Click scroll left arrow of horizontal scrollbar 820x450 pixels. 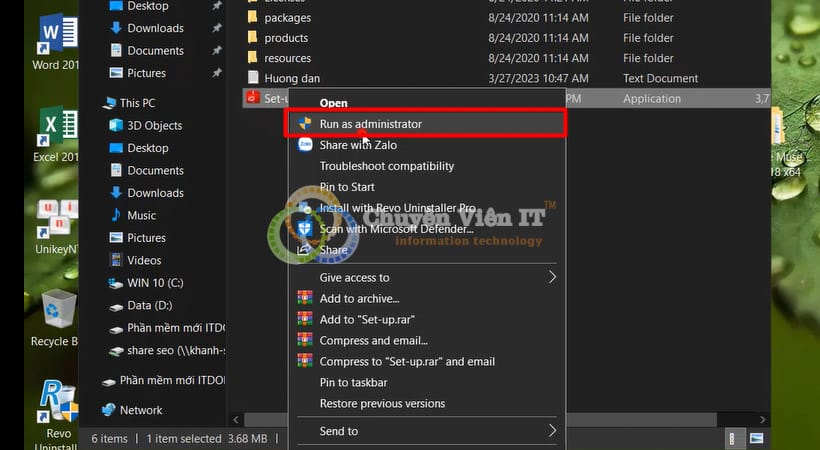tap(236, 420)
